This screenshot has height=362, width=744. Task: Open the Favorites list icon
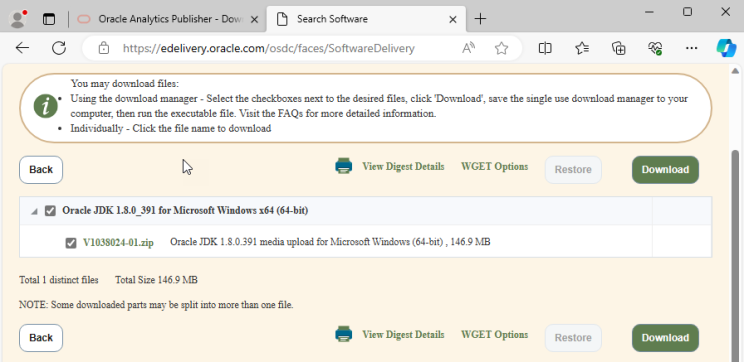point(582,48)
